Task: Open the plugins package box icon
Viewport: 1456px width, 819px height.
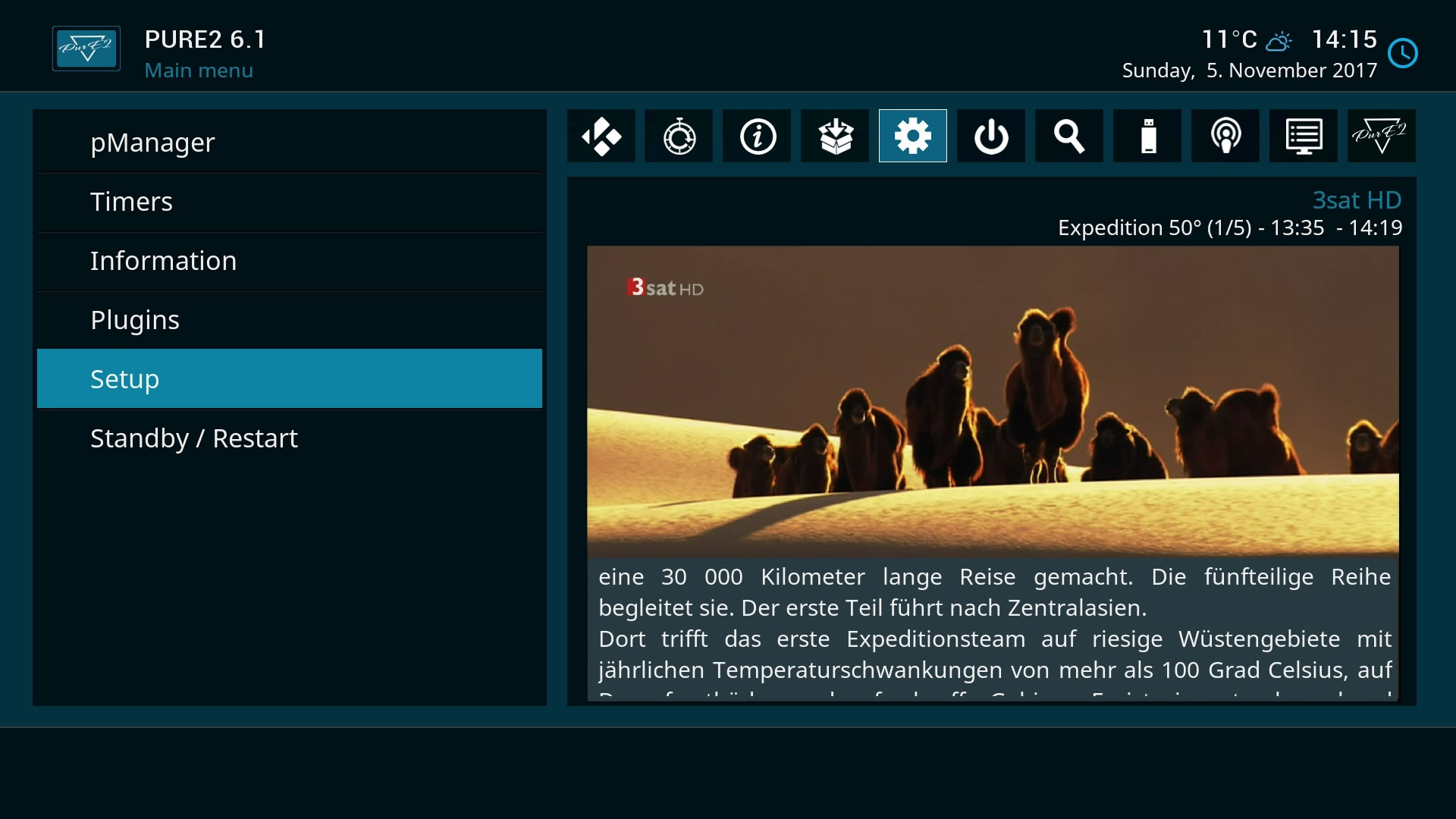Action: coord(835,136)
